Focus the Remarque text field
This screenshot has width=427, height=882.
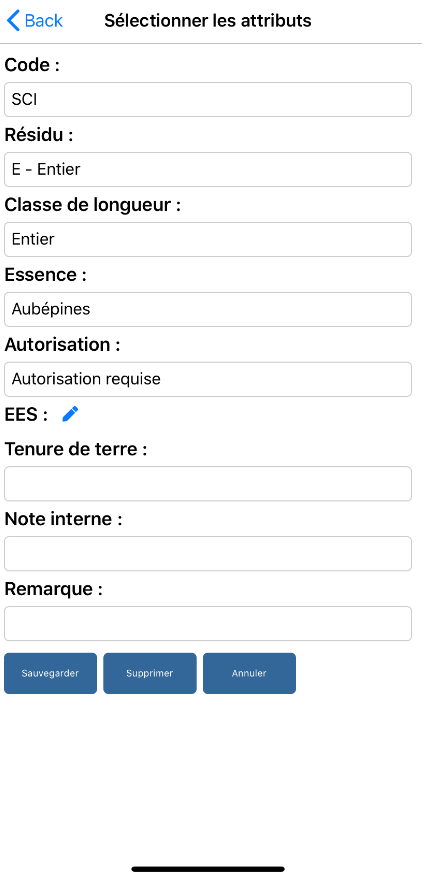point(208,623)
